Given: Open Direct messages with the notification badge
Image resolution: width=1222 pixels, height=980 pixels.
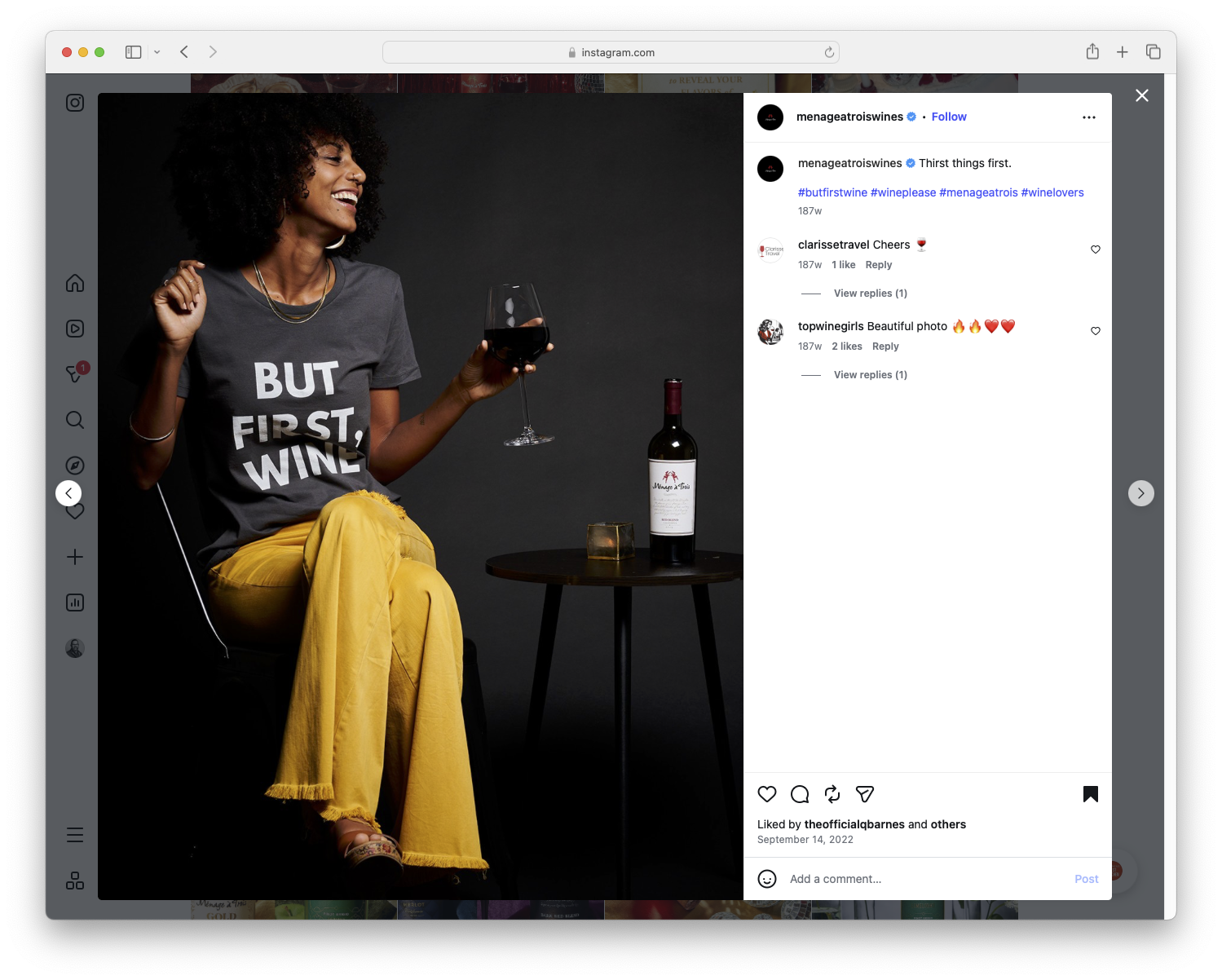Looking at the screenshot, I should point(74,373).
